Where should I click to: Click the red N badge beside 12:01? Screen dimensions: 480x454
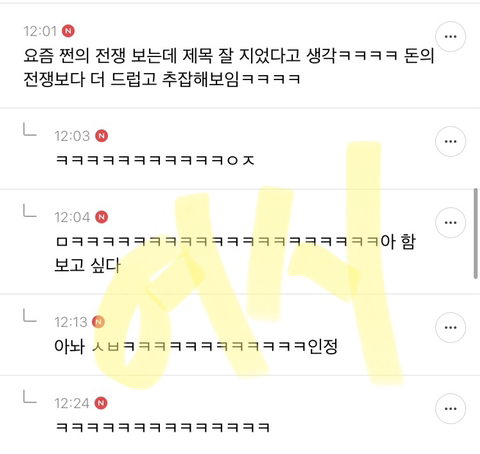click(x=68, y=31)
